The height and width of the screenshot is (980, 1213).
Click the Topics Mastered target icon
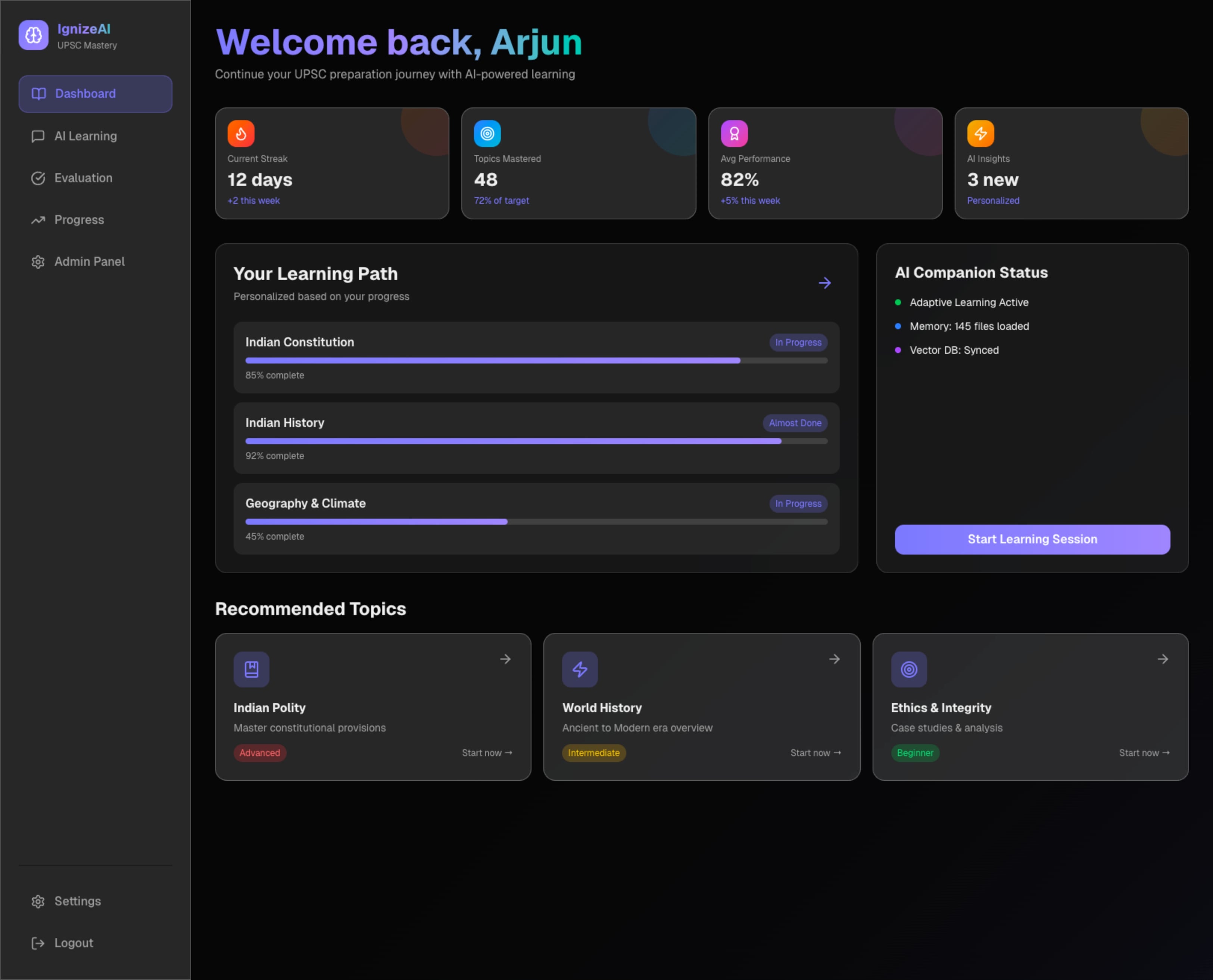[487, 134]
